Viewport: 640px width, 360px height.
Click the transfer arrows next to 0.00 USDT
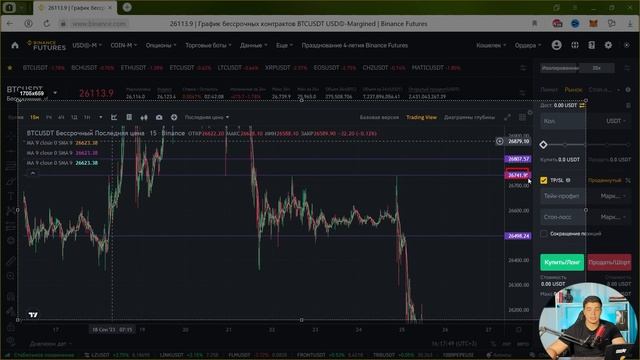[x=582, y=105]
